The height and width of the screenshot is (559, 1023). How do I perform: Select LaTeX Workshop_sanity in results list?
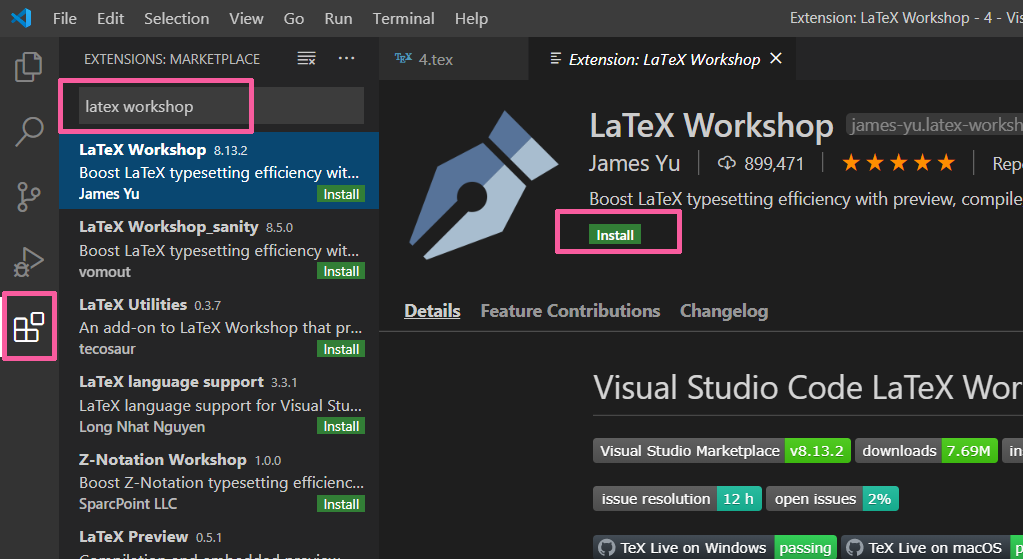219,249
